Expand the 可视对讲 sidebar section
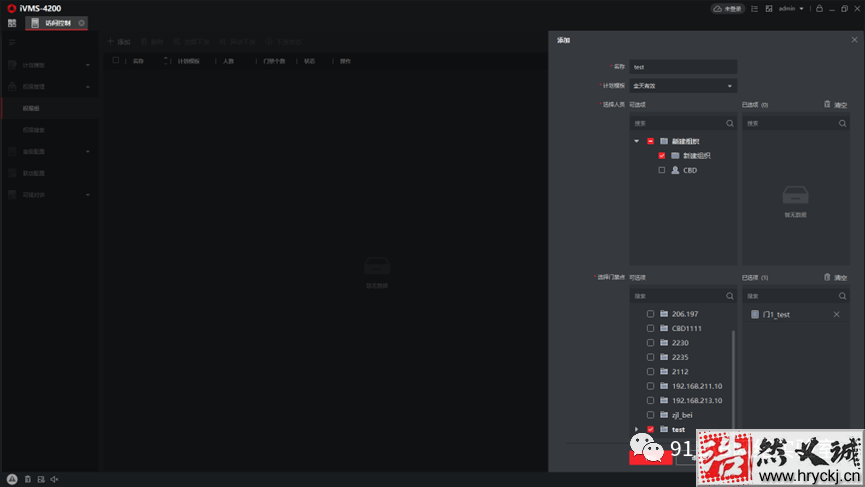Viewport: 865px width, 487px height. pos(50,195)
